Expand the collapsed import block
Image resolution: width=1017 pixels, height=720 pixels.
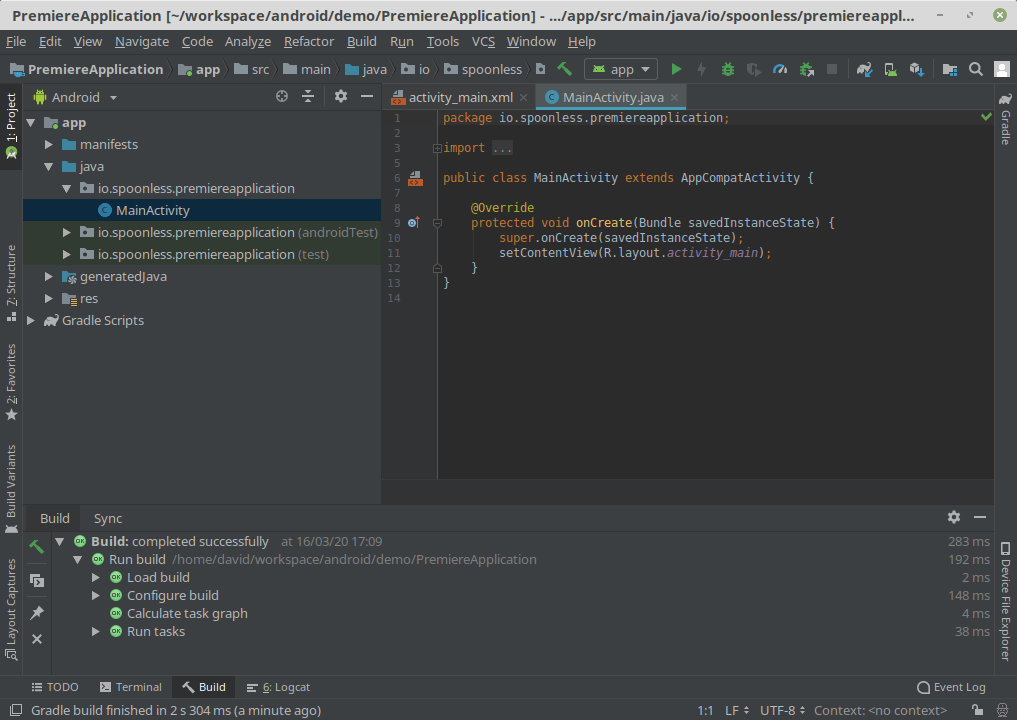coord(437,149)
